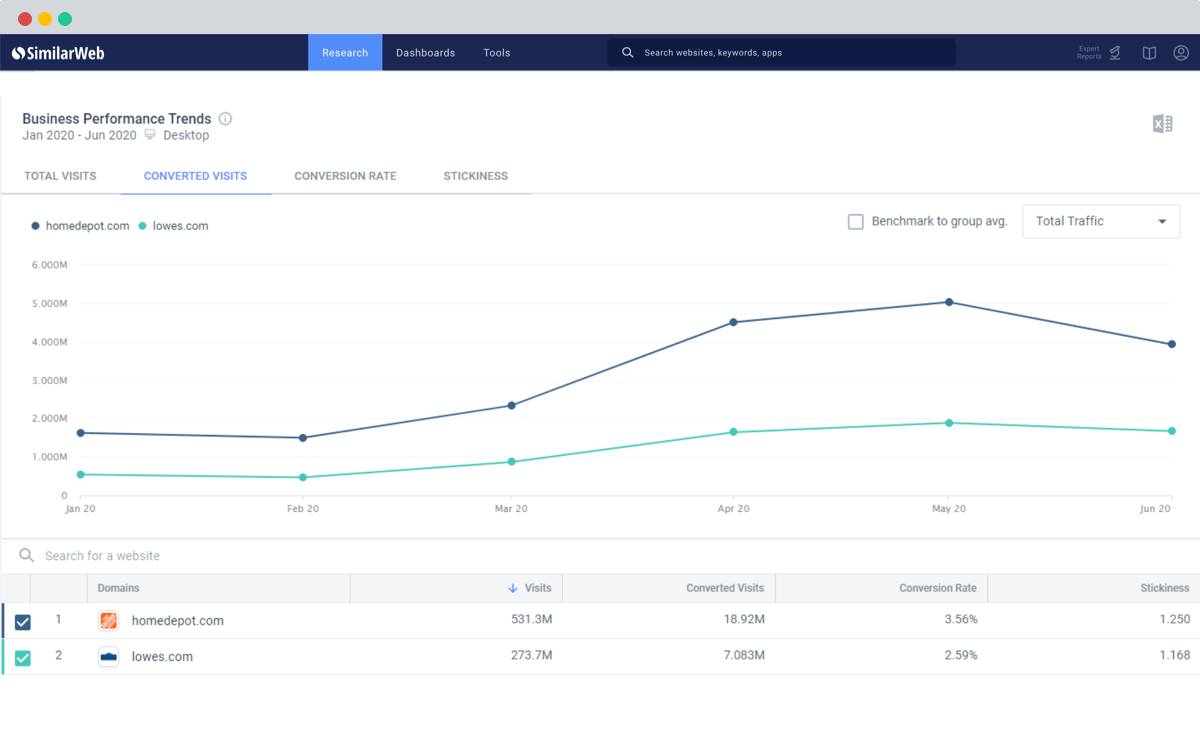
Task: Uncheck the lowes.com row checkbox
Action: coord(23,658)
